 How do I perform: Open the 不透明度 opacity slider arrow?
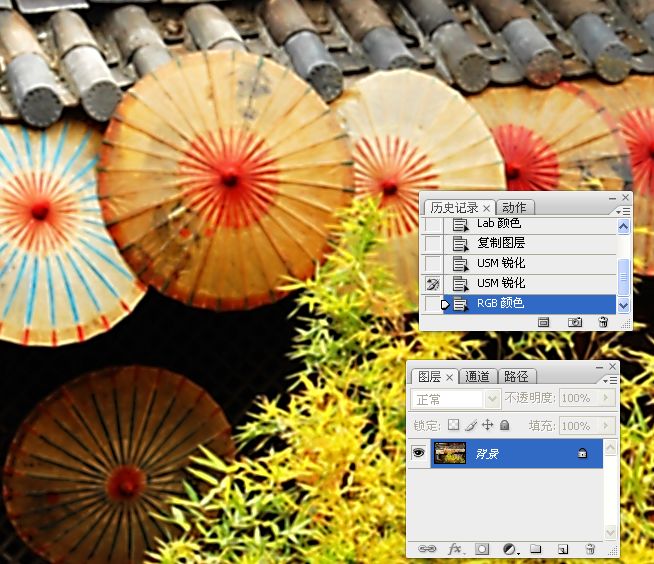coord(606,398)
